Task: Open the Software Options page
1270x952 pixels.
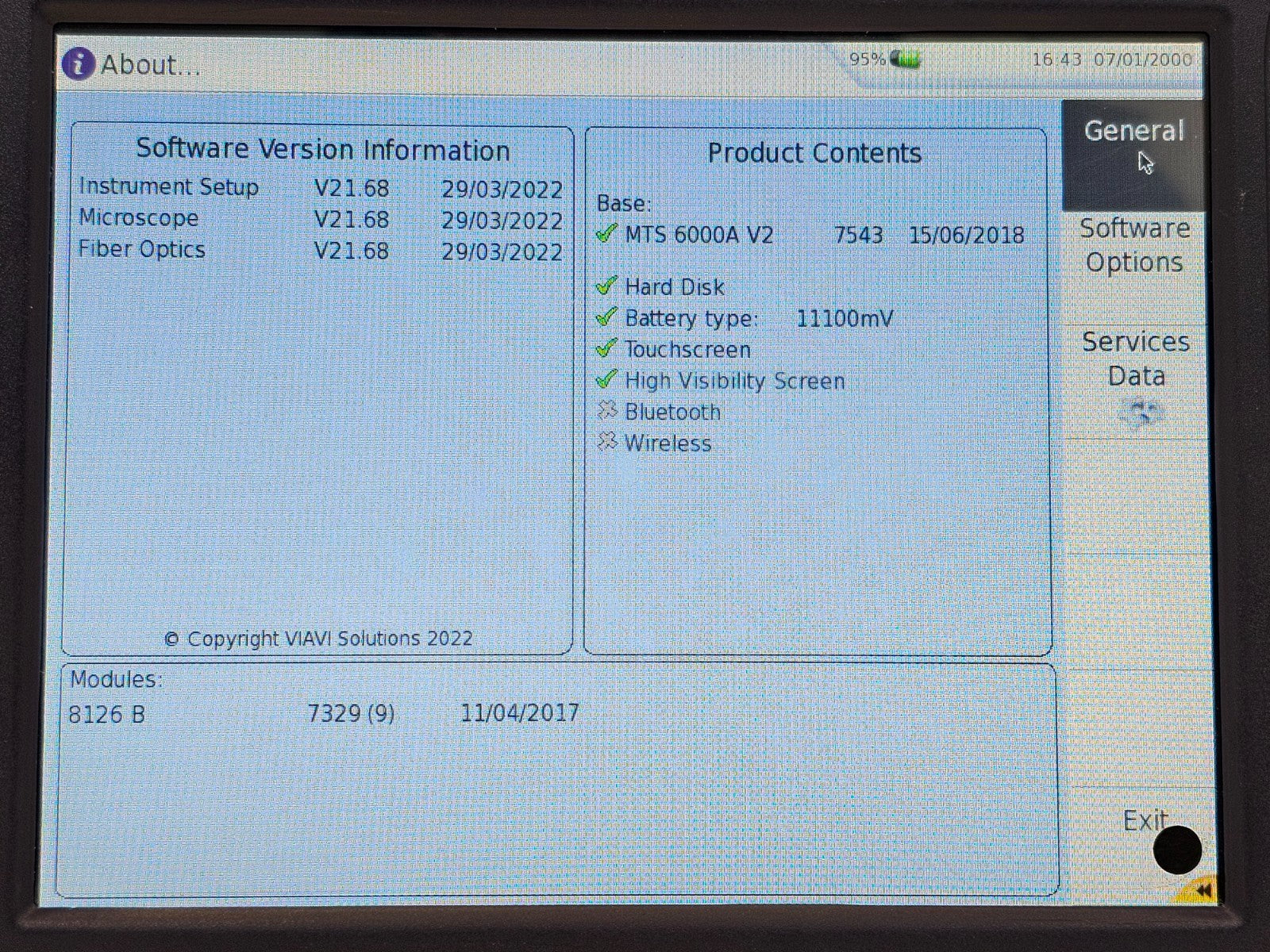Action: point(1134,245)
